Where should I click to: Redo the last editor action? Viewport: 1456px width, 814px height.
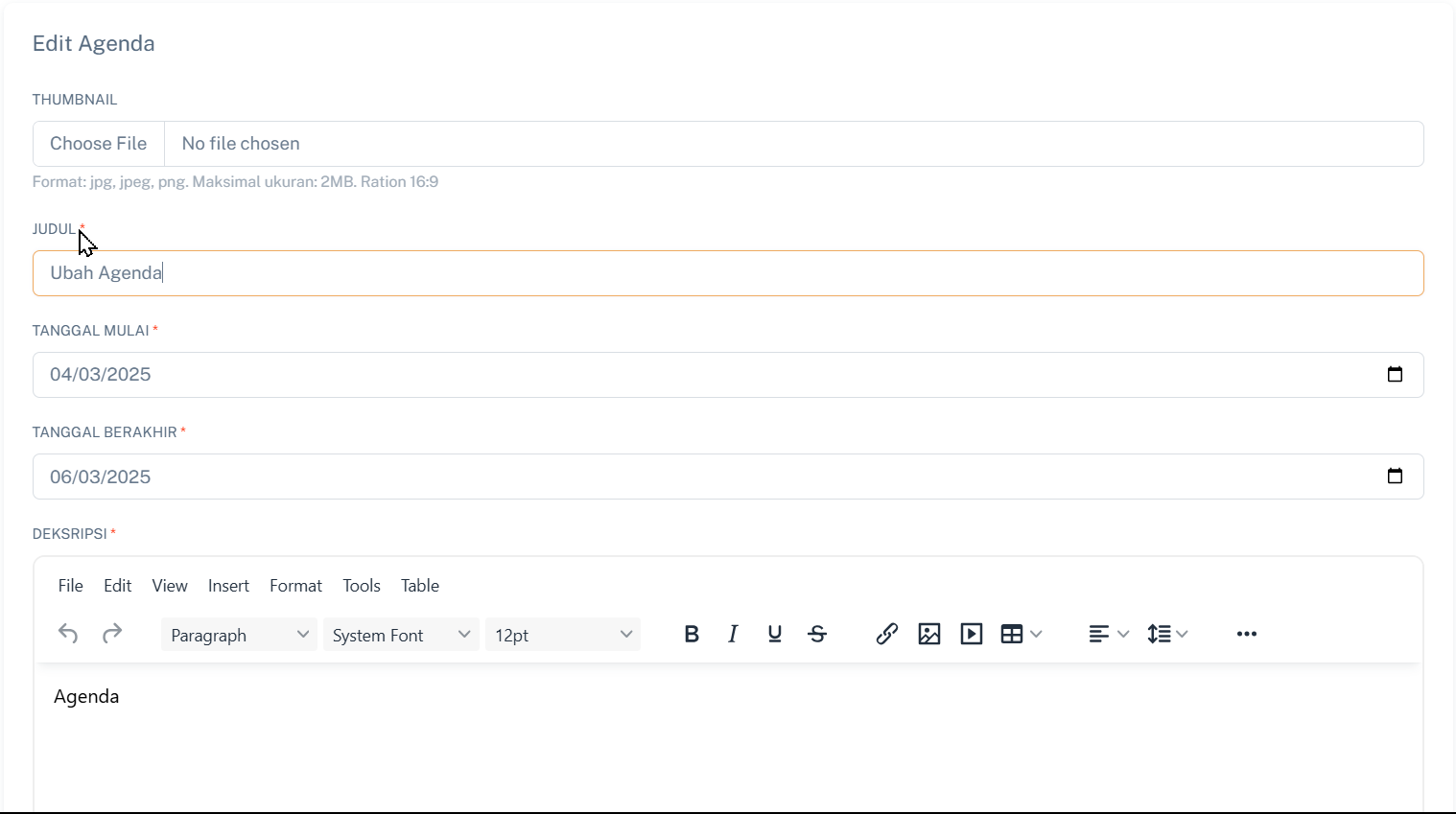tap(112, 634)
